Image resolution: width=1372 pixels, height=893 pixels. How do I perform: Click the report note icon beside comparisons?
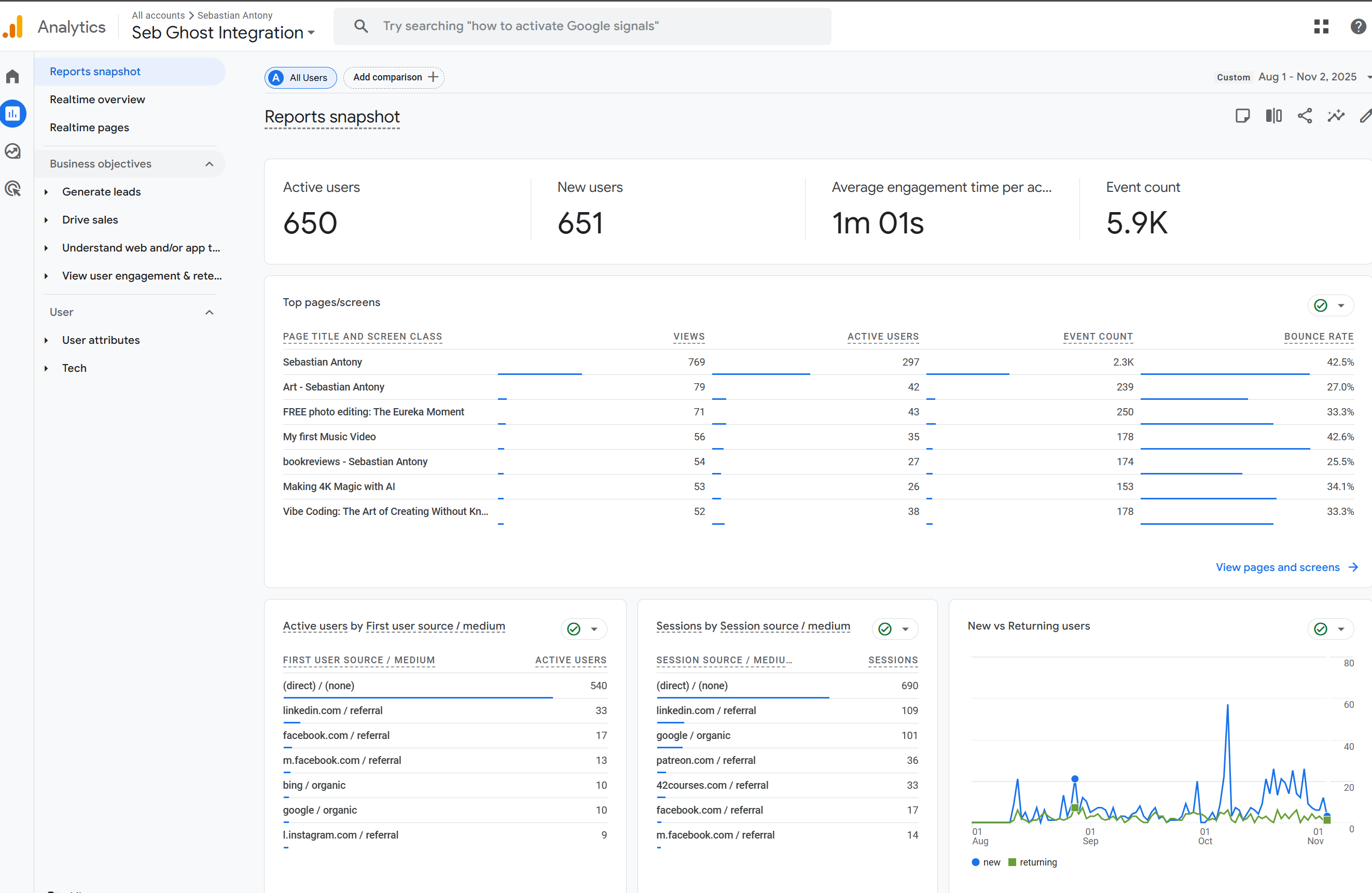pyautogui.click(x=1242, y=116)
